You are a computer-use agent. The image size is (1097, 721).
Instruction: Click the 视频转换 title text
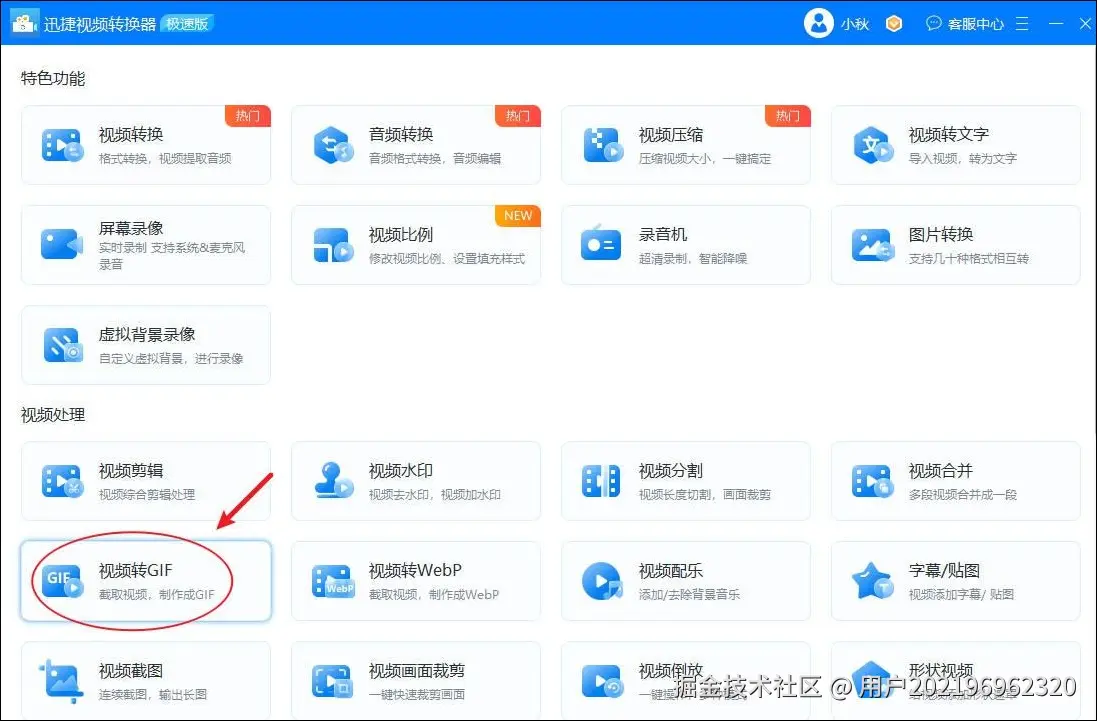click(x=131, y=134)
